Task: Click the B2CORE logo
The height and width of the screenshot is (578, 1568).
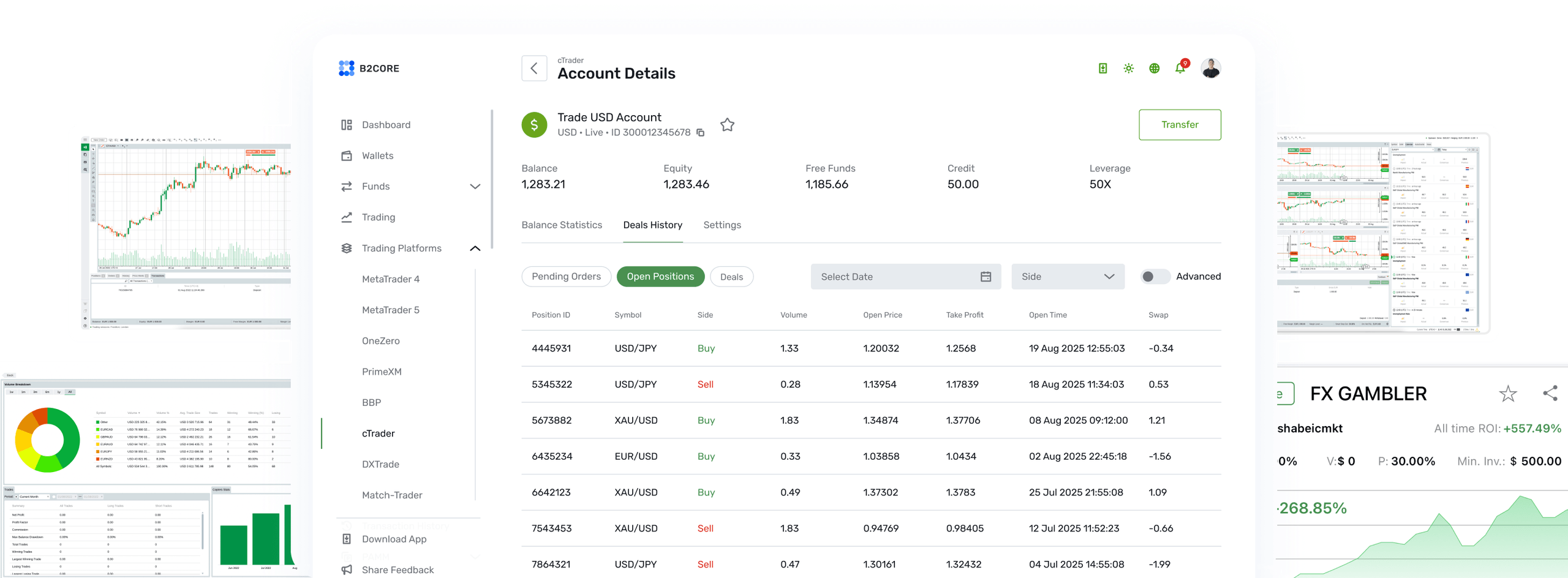Action: tap(369, 69)
